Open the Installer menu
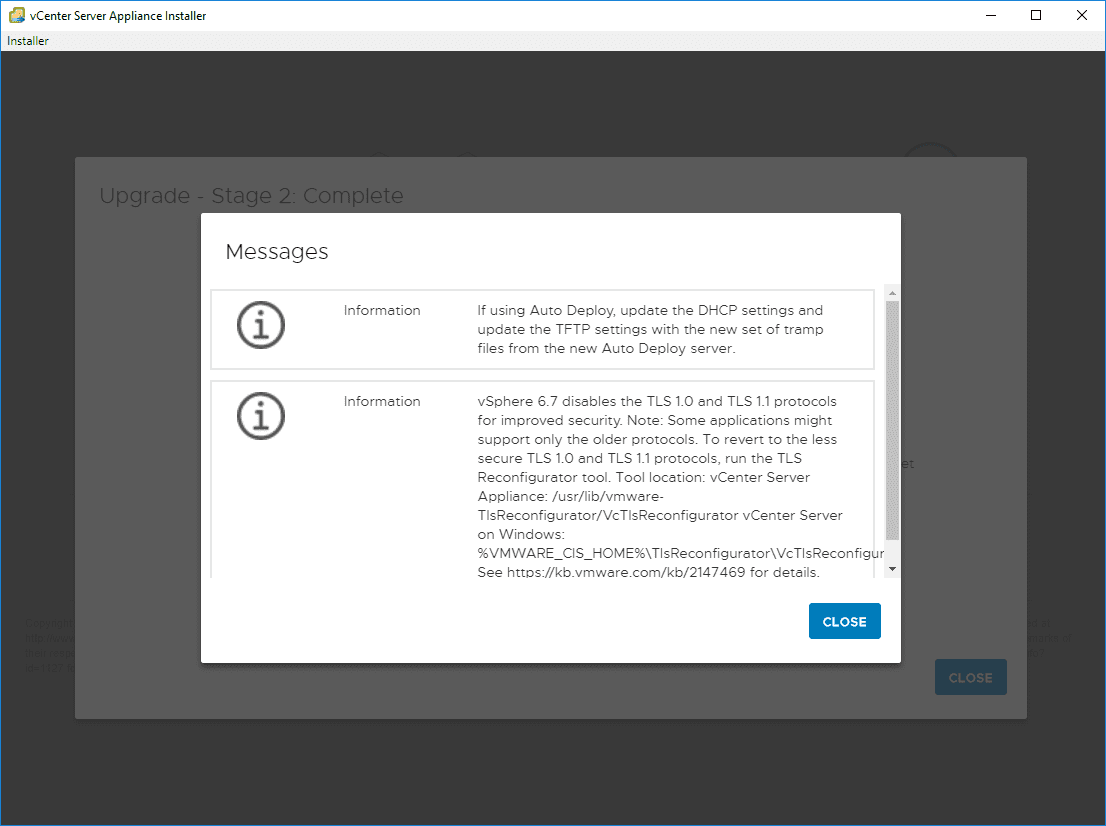The height and width of the screenshot is (826, 1106). tap(28, 41)
